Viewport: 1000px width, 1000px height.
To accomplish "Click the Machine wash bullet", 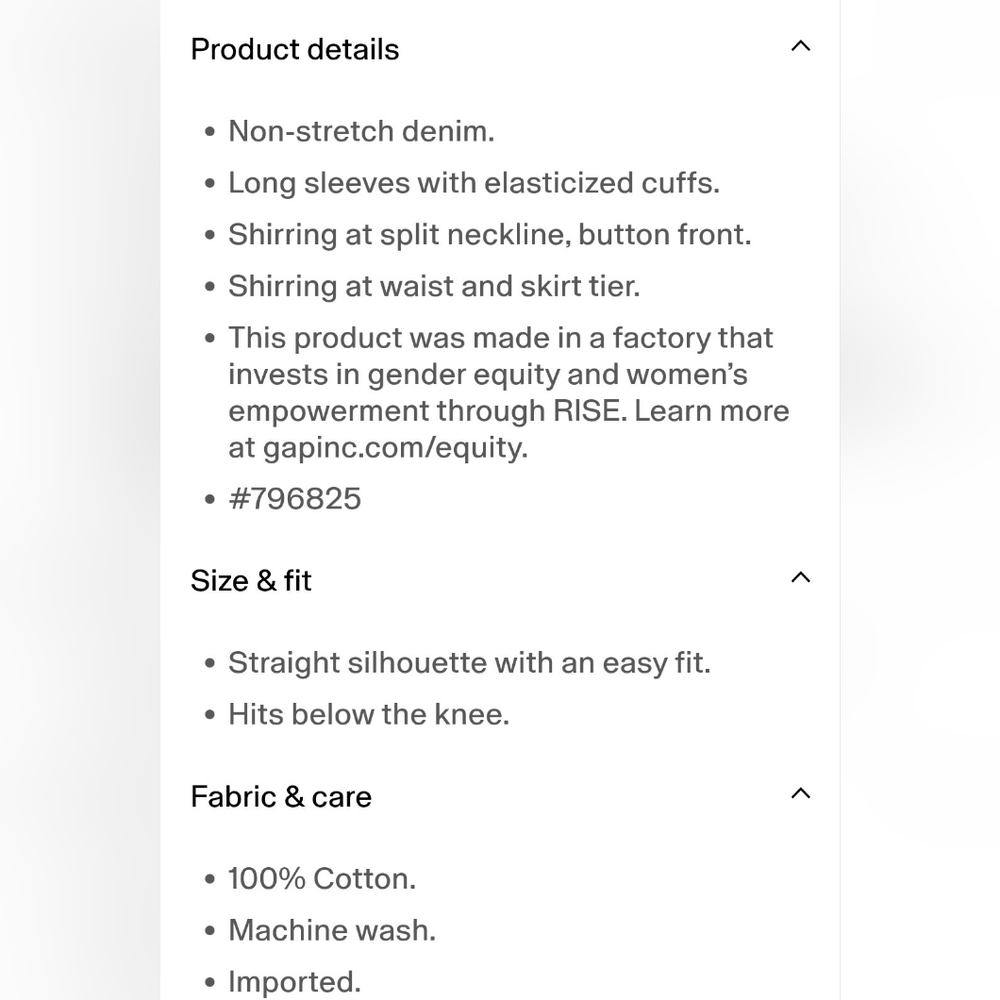I will (332, 930).
